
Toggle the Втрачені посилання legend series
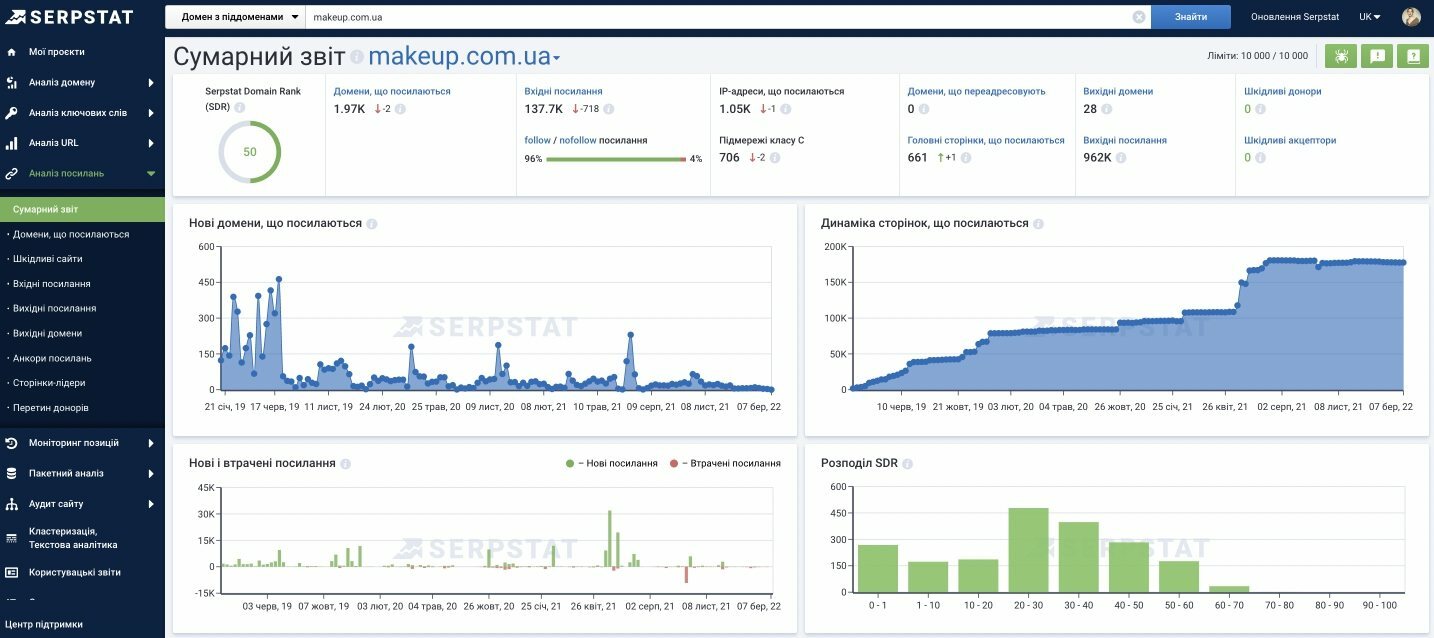pyautogui.click(x=725, y=464)
